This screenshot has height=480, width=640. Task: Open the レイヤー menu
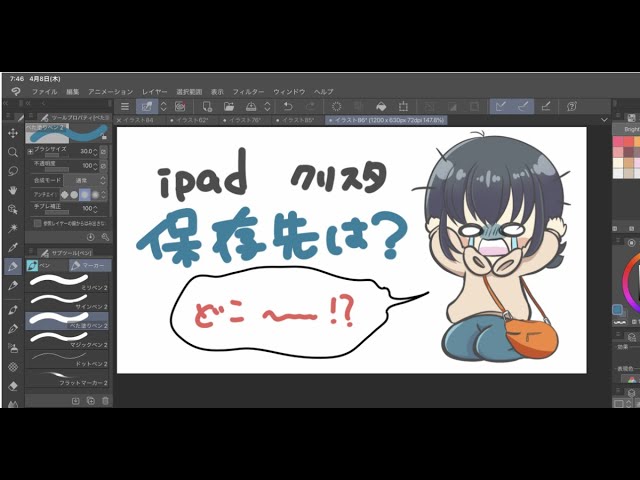tap(155, 92)
